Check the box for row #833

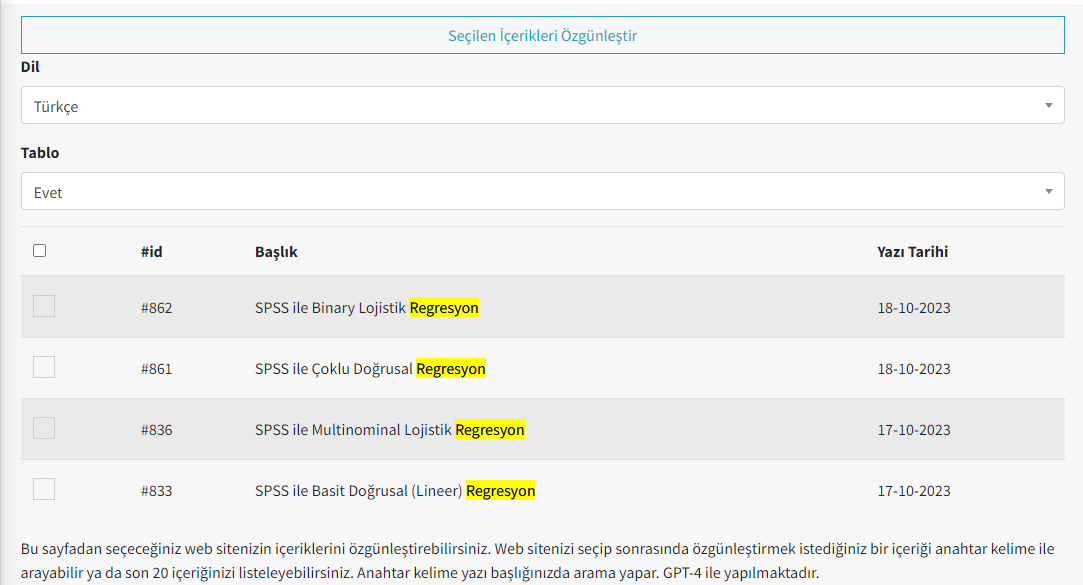coord(44,489)
